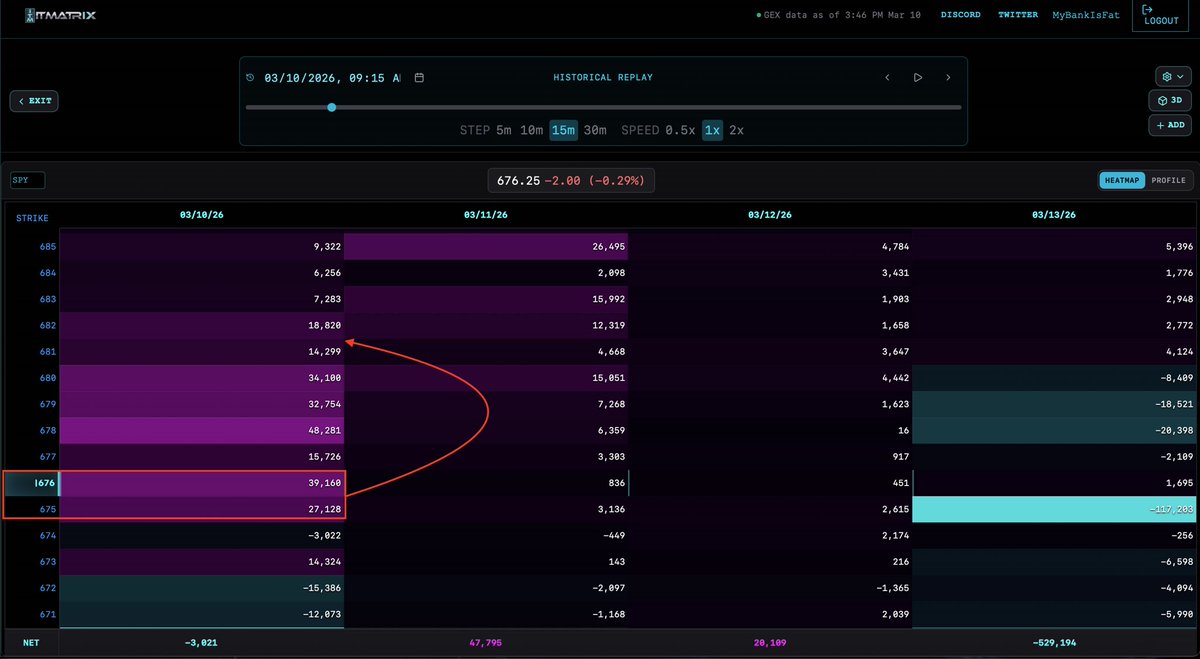Switch to PROFILE view
Image resolution: width=1200 pixels, height=659 pixels.
[x=1167, y=180]
